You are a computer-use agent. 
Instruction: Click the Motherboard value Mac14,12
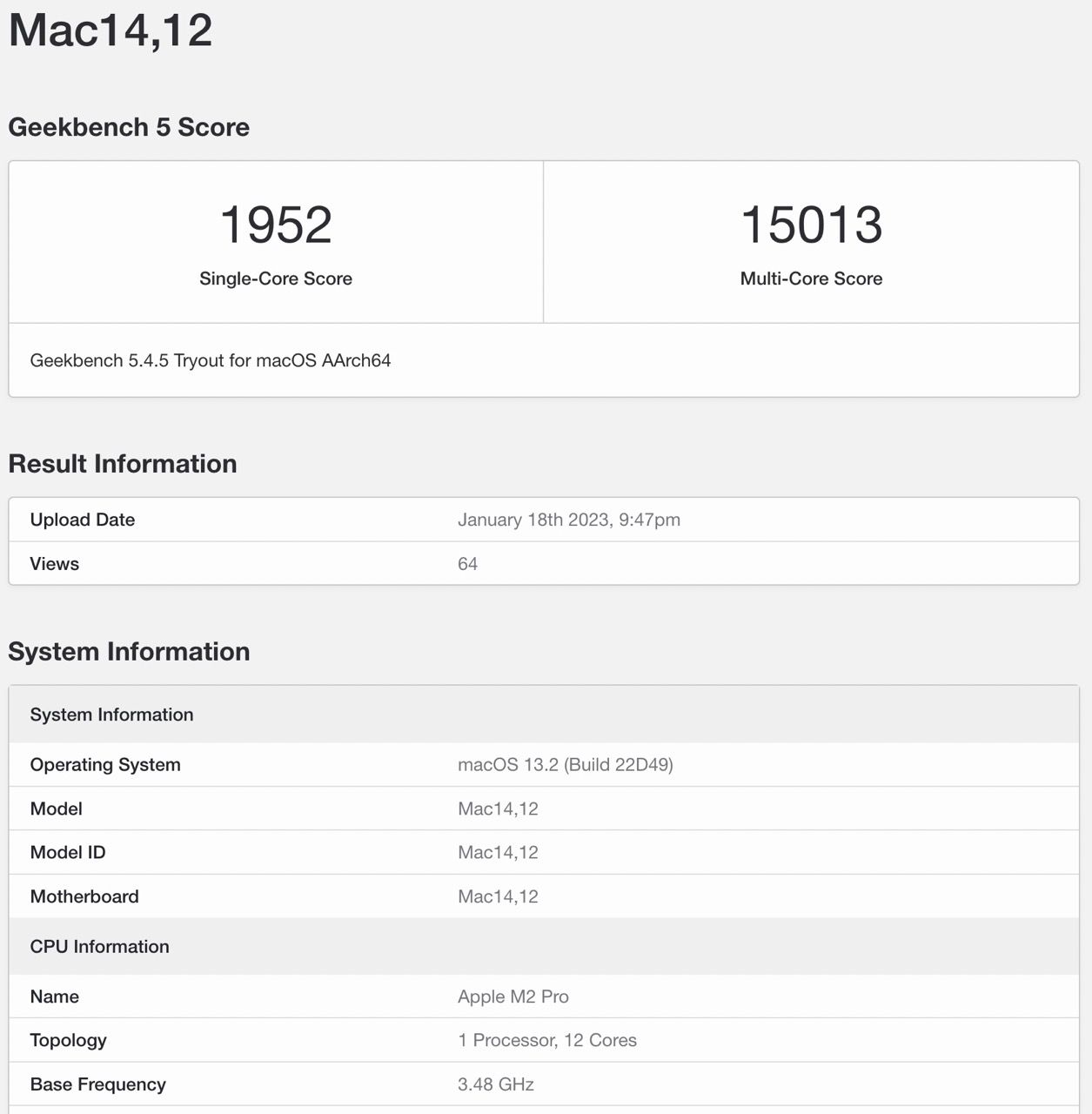tap(499, 896)
